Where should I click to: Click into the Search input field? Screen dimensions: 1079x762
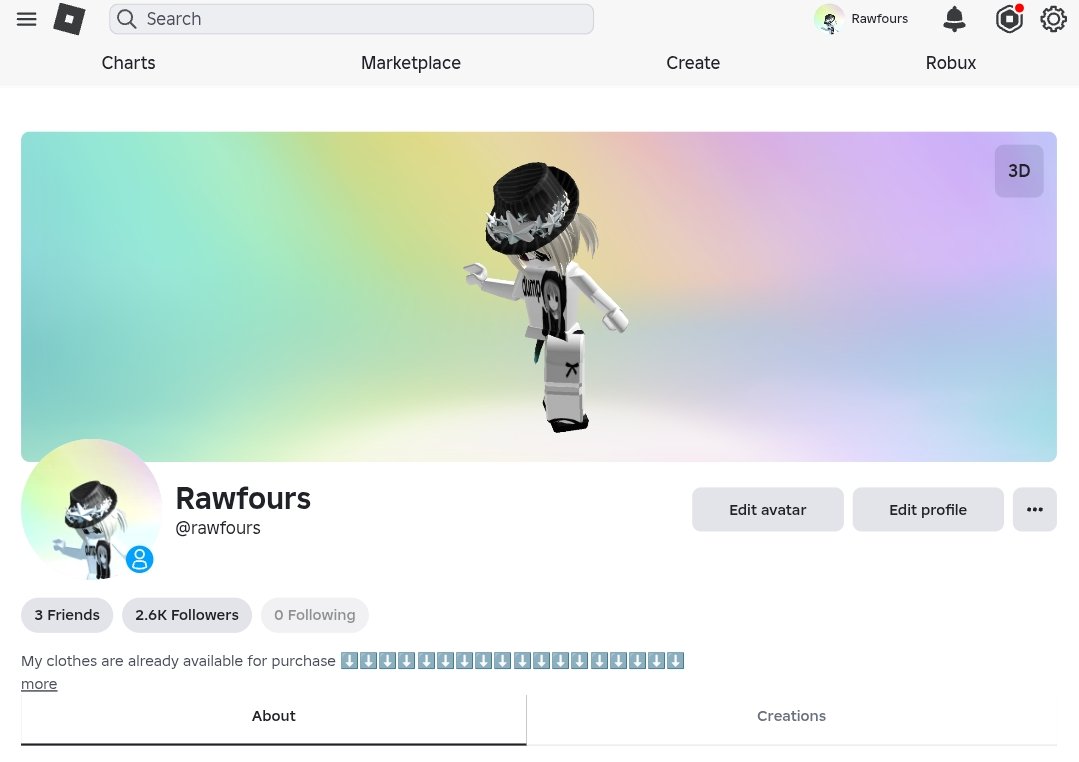351,19
